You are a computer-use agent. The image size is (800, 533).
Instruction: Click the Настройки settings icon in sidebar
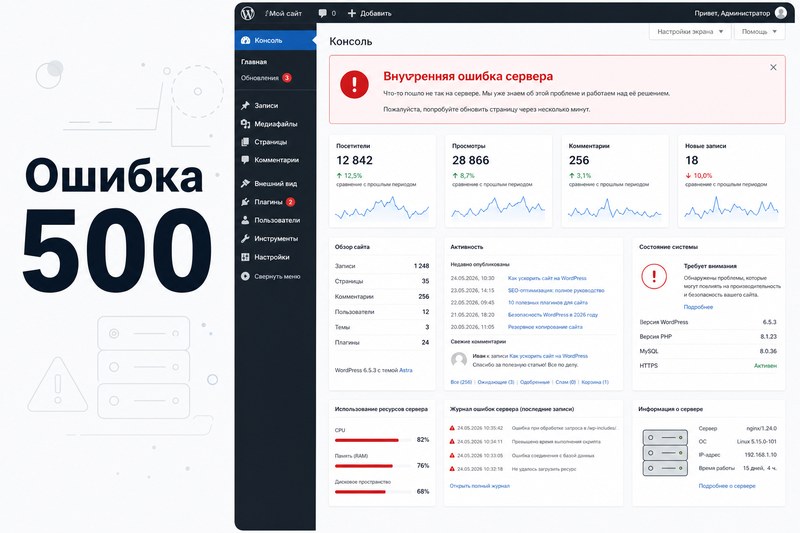tap(245, 257)
